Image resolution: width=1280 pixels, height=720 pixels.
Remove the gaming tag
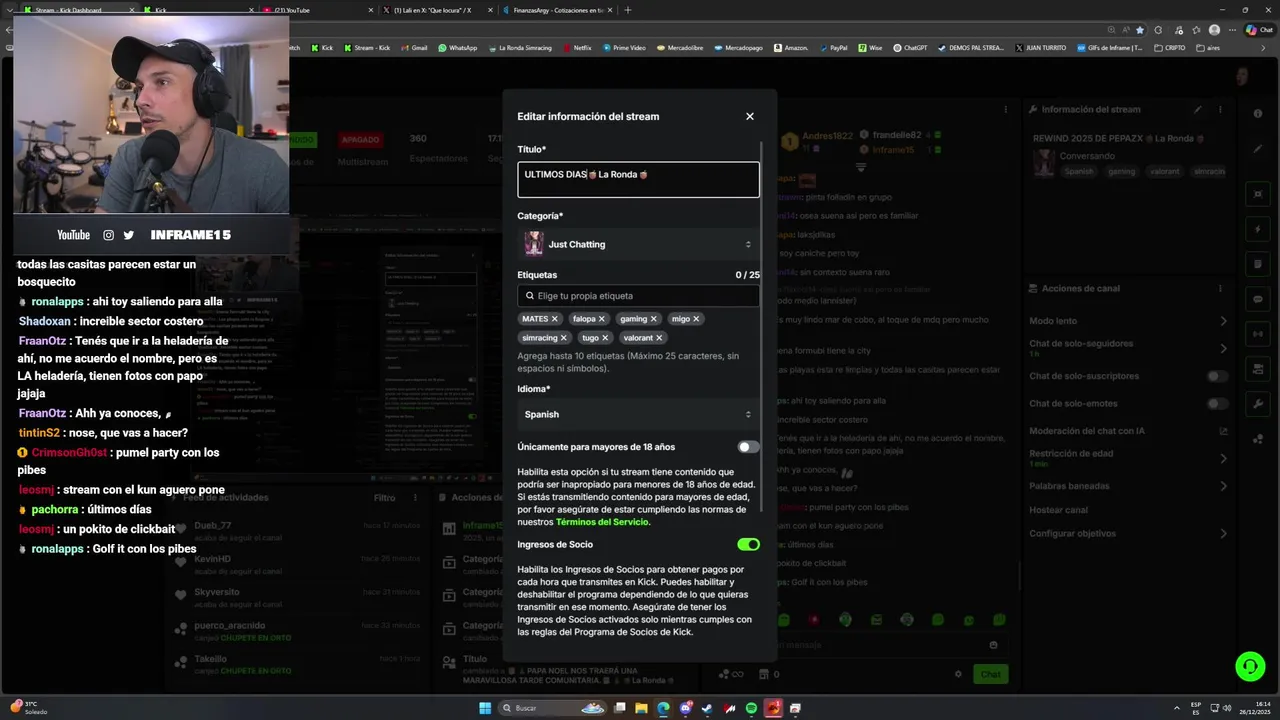(x=653, y=319)
